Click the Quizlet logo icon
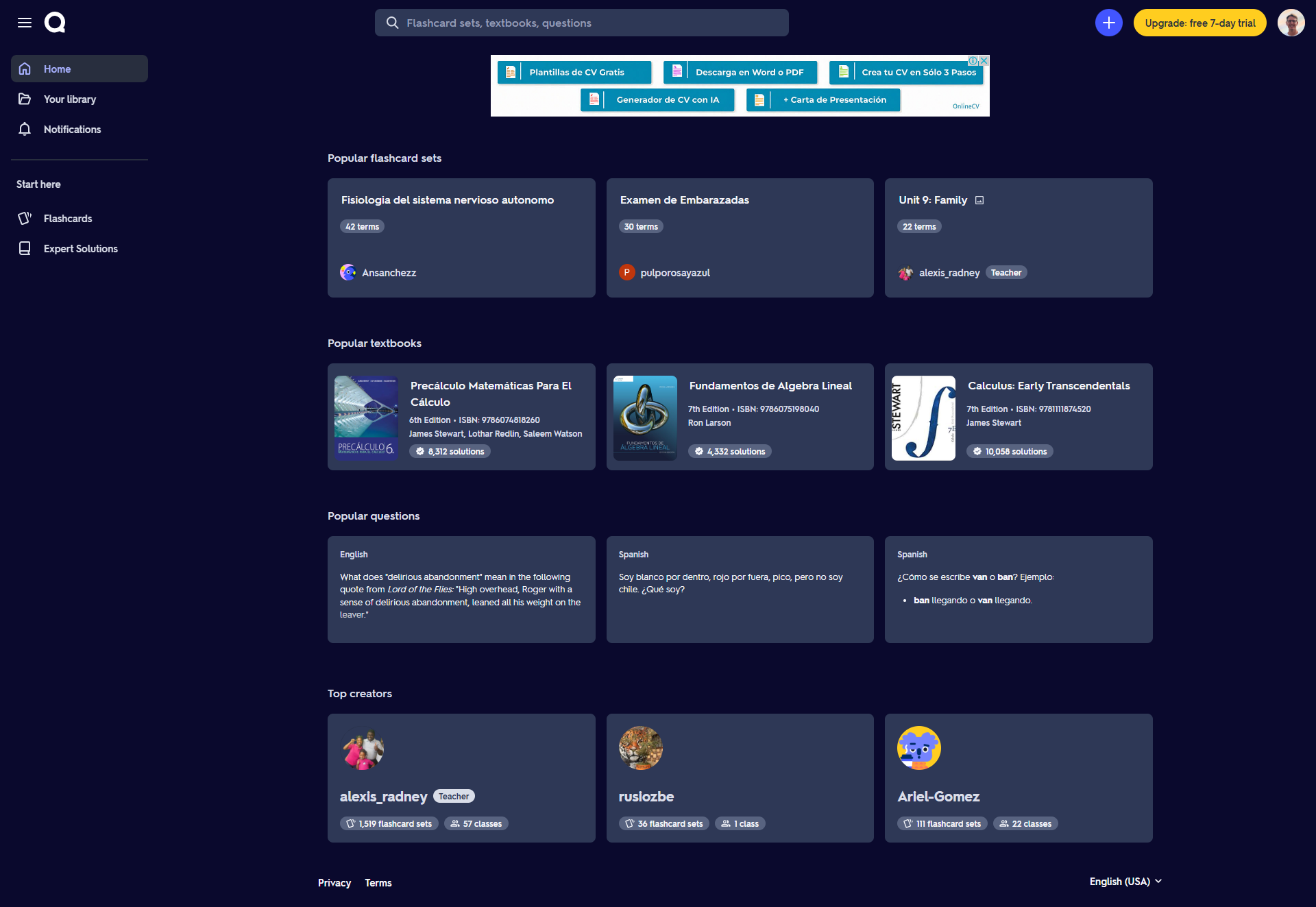Viewport: 1316px width, 907px height. click(55, 23)
